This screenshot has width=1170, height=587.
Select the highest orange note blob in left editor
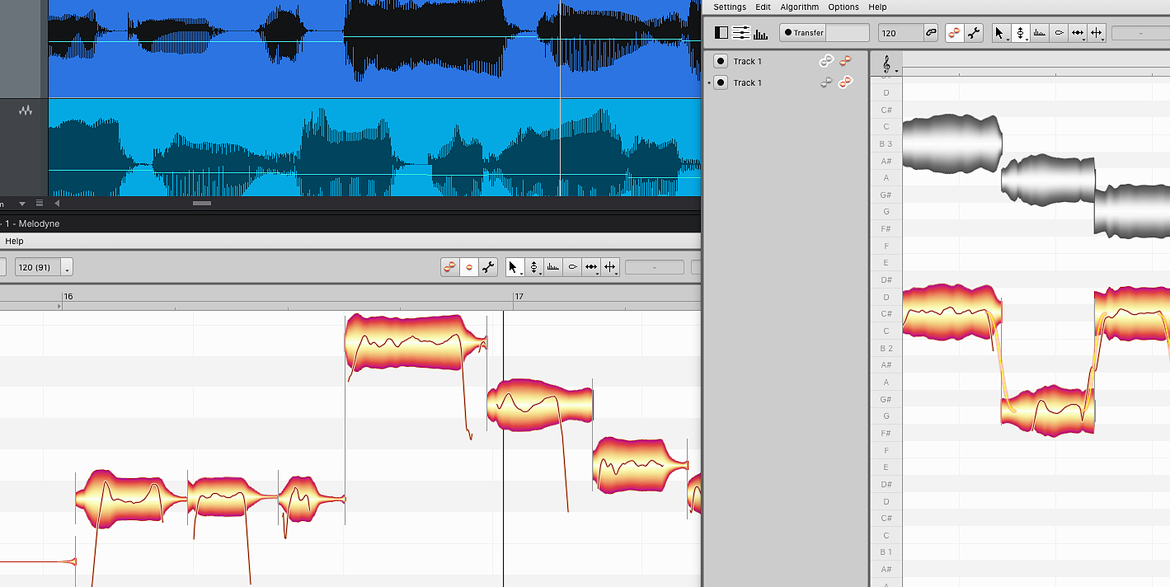(415, 342)
